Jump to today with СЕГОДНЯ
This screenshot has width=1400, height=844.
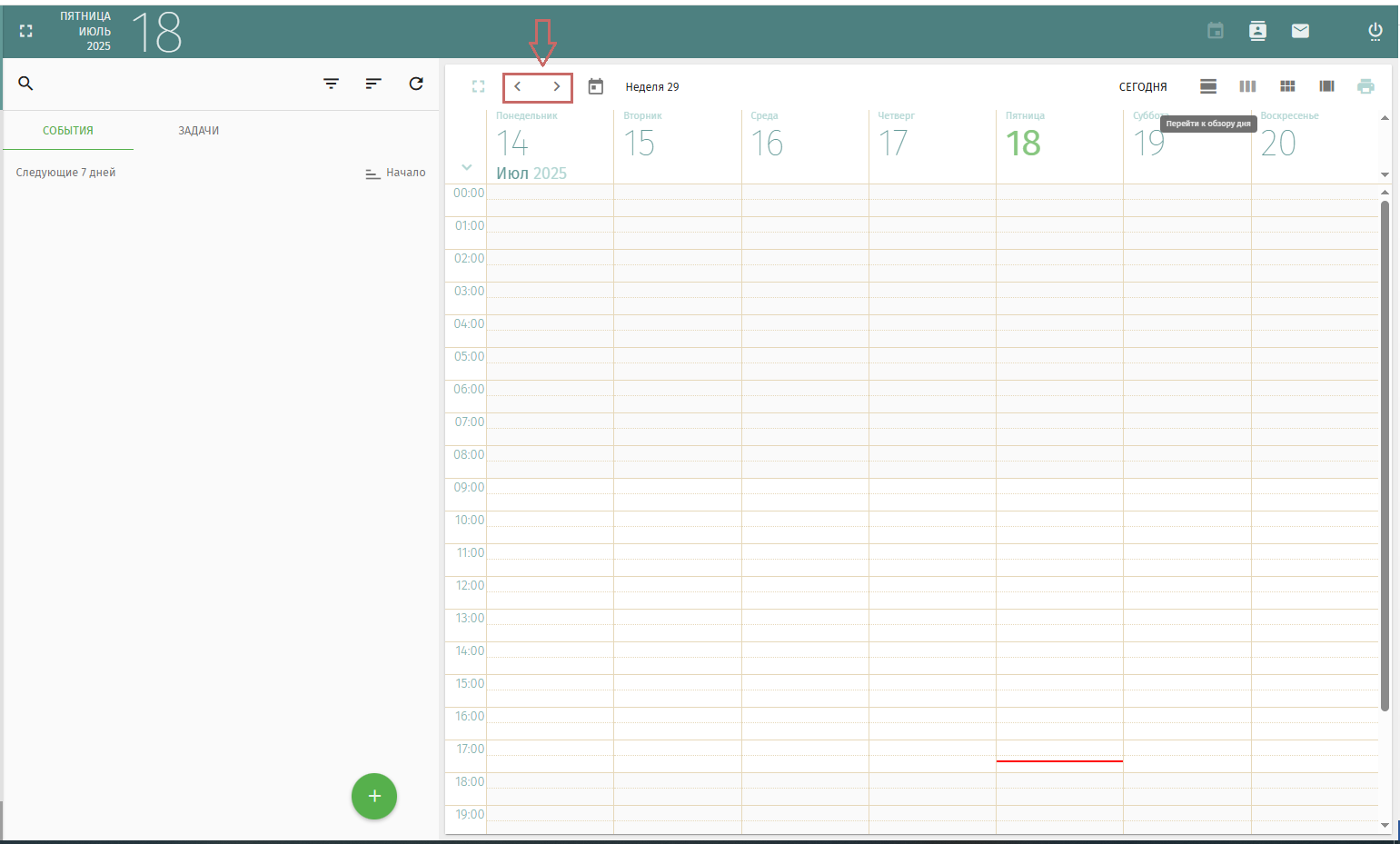pyautogui.click(x=1143, y=87)
